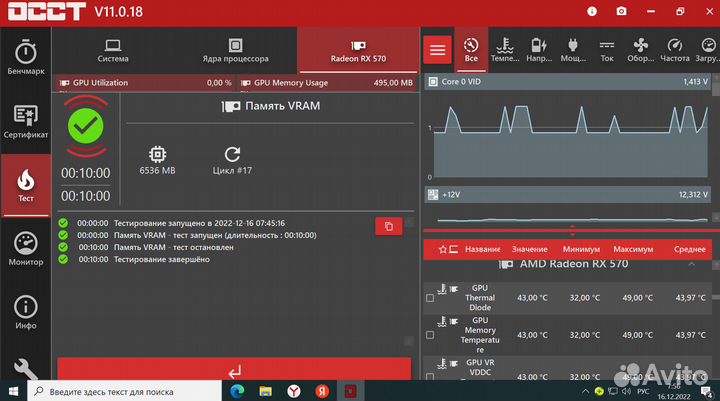Switch to the Система tab
The width and height of the screenshot is (720, 401).
113,51
